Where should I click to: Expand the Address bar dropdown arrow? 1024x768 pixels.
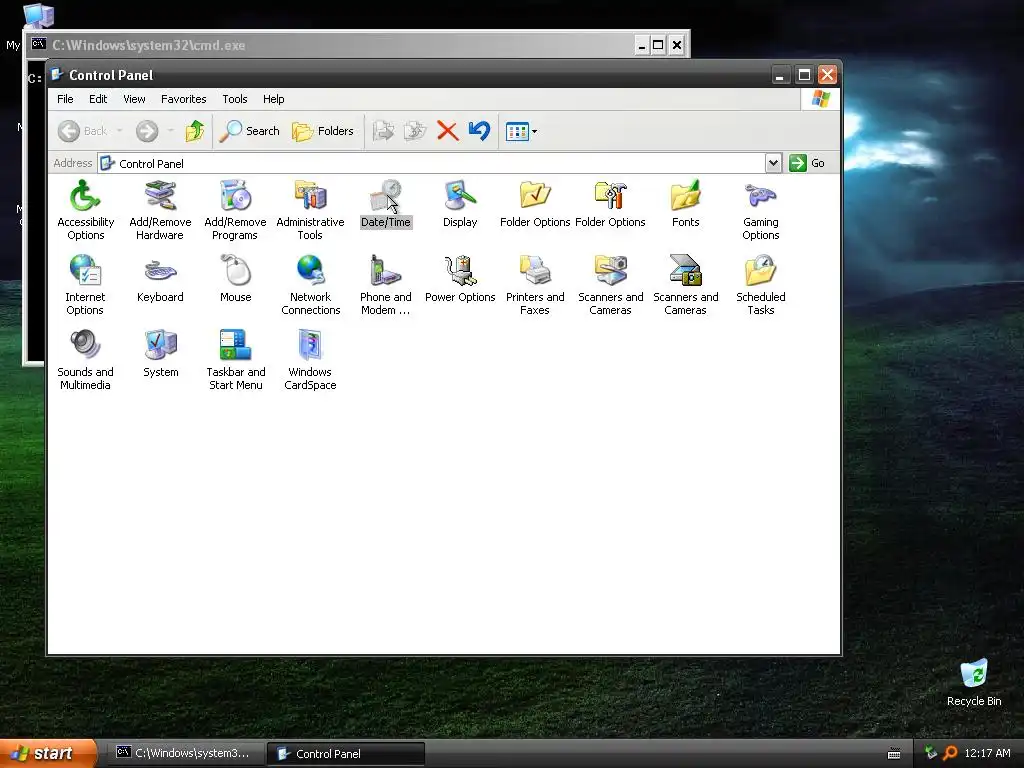(773, 163)
